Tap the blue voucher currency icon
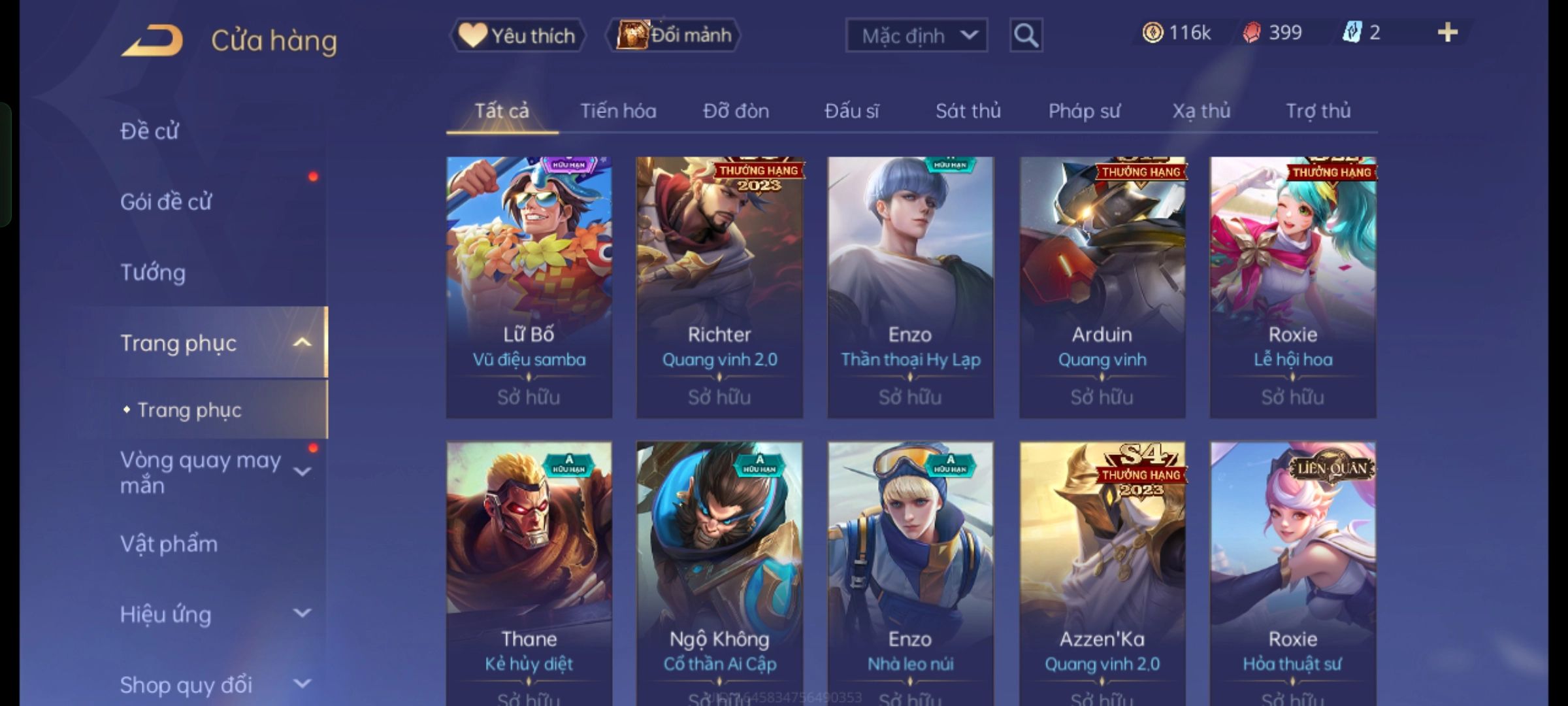 pyautogui.click(x=1352, y=33)
